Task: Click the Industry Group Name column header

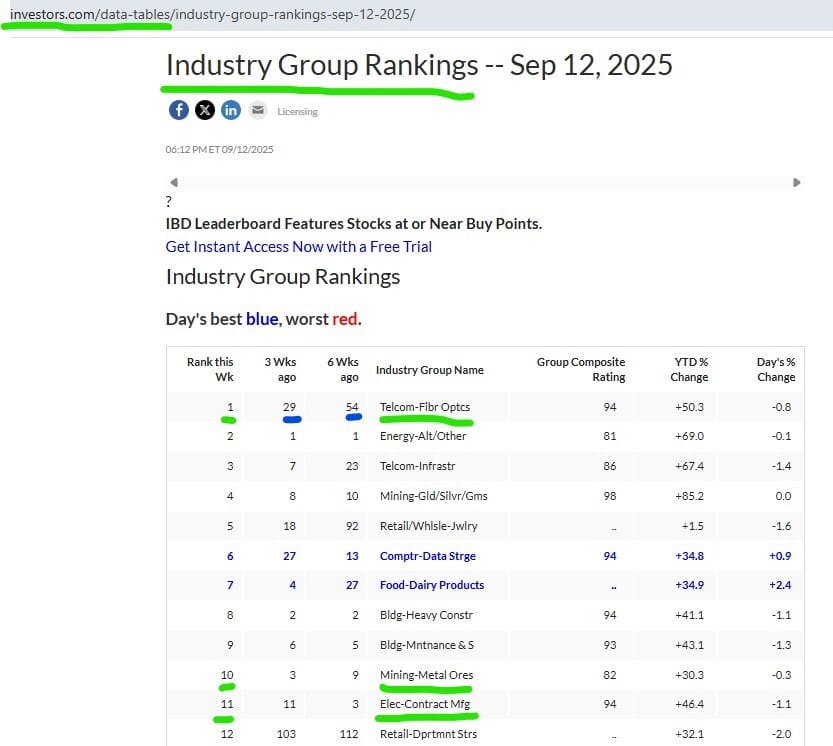Action: click(430, 370)
